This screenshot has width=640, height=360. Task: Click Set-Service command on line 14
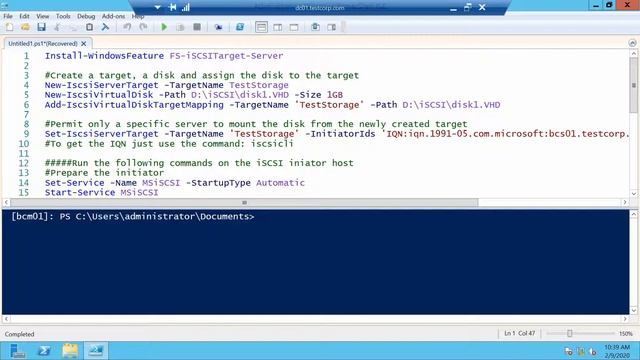pyautogui.click(x=74, y=183)
